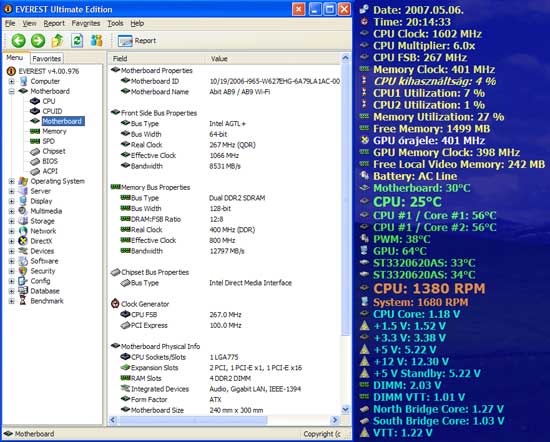The width and height of the screenshot is (550, 442).
Task: Click the Clock Generator icon in details
Action: 115,304
